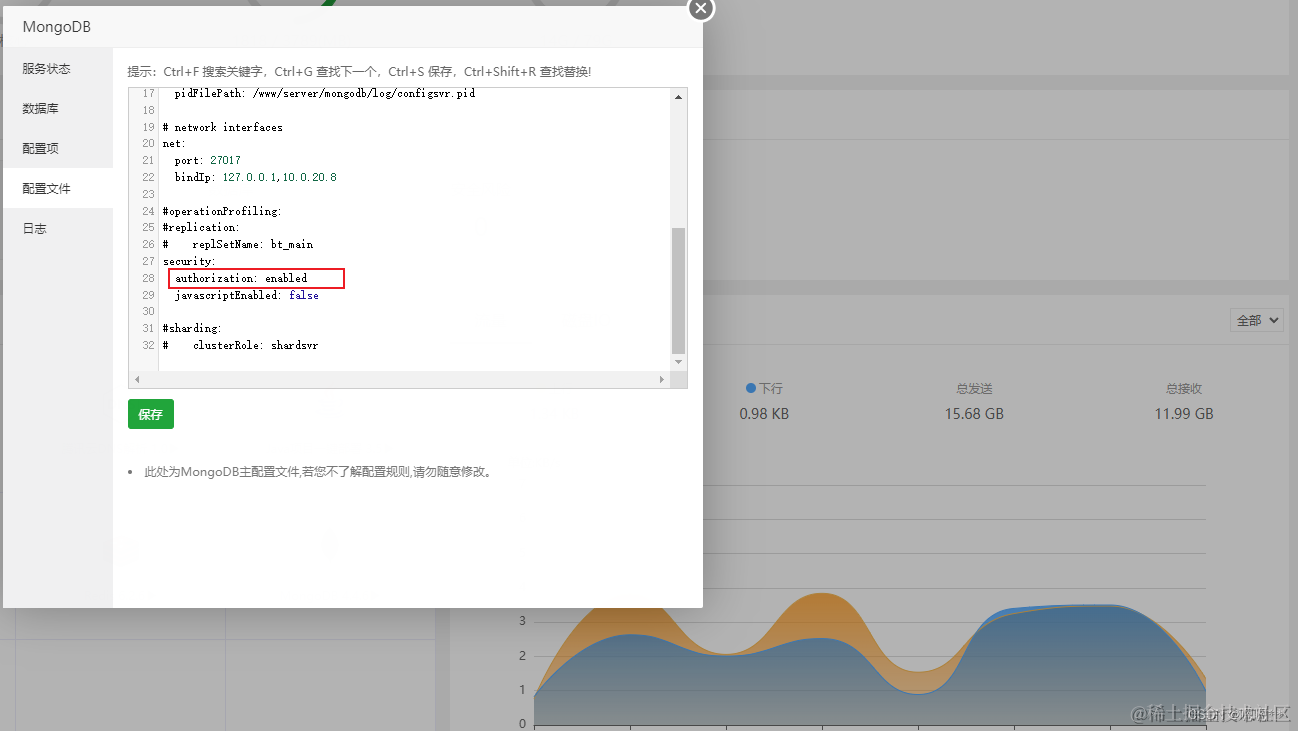
Task: Click the horizontal scrollbar's left arrow
Action: pos(137,380)
